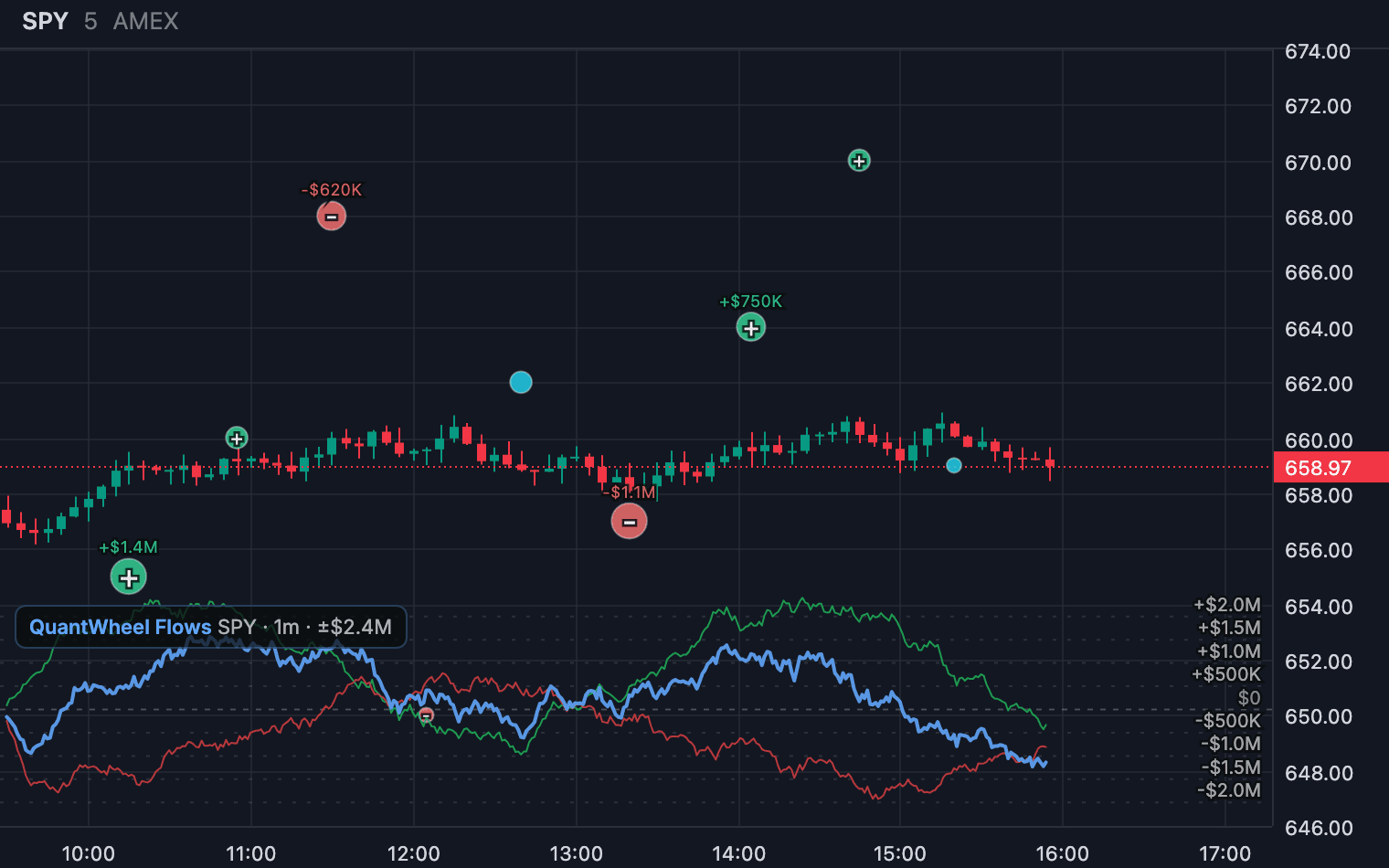Click the green plus marker under +$1.4M
Image resolution: width=1389 pixels, height=868 pixels.
point(129,577)
